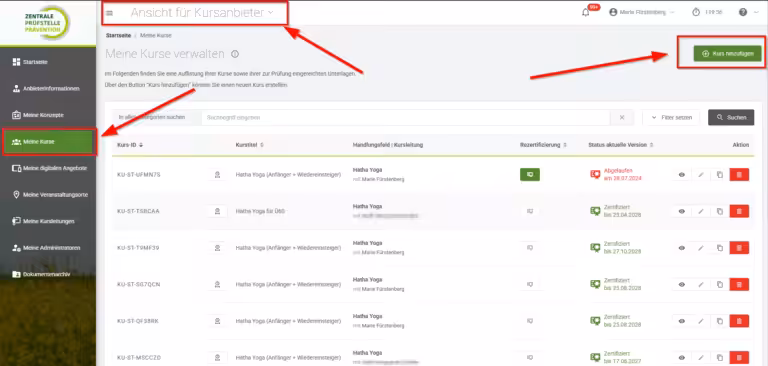This screenshot has width=768, height=366.
Task: Open the hamburger menu in the top bar
Action: pos(109,13)
